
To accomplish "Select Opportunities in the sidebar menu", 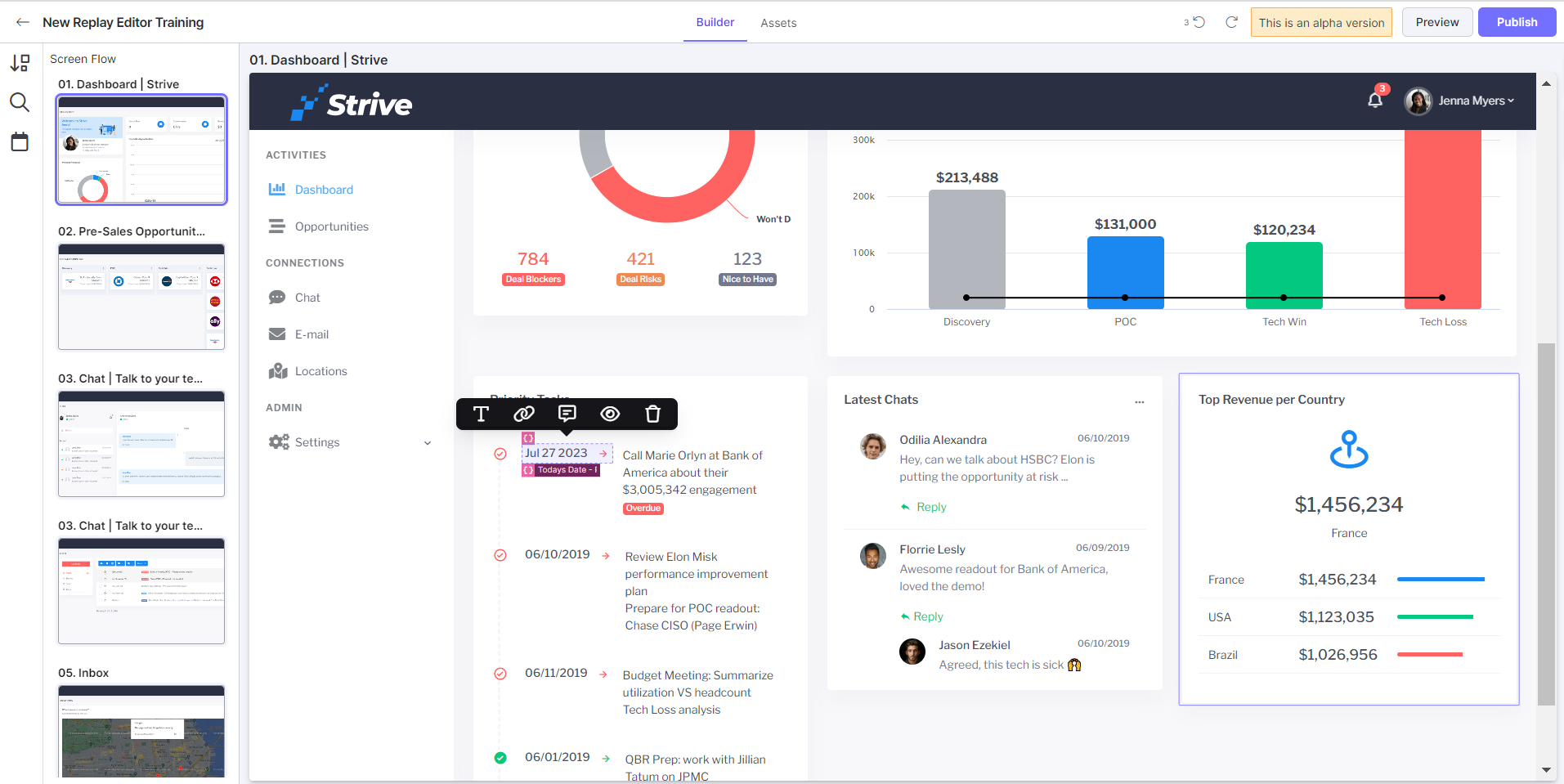I will (x=331, y=226).
